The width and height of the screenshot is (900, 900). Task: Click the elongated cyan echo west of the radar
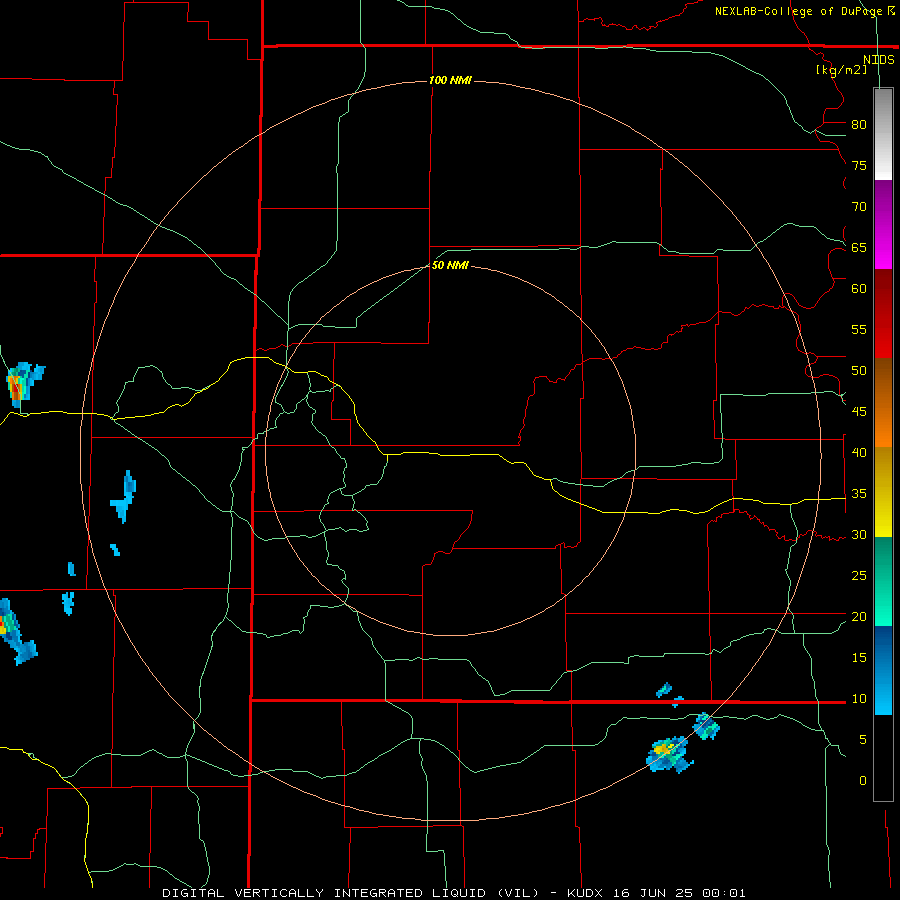tap(124, 496)
